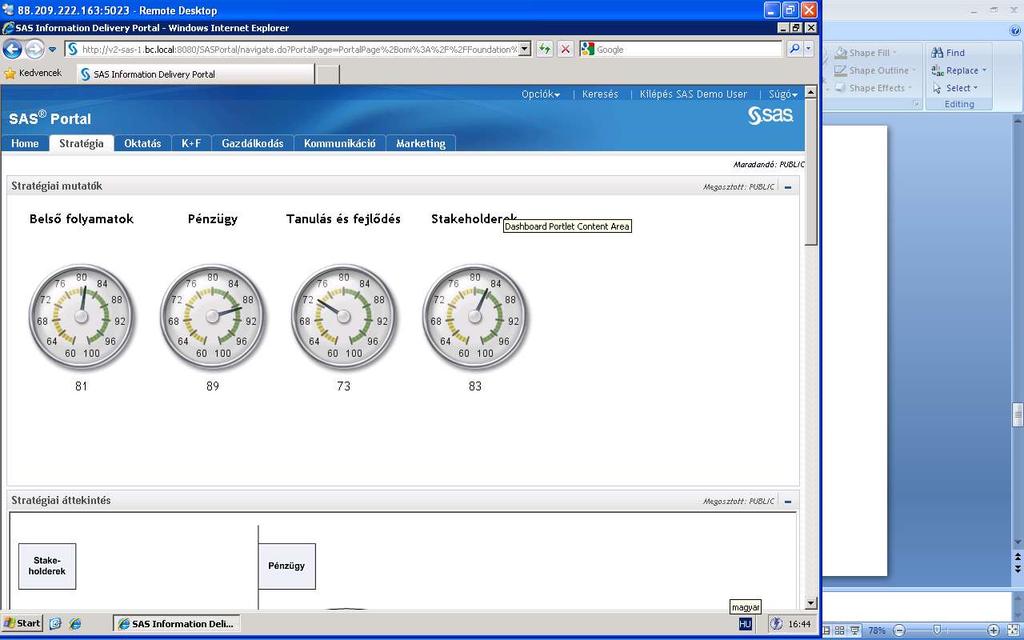This screenshot has height=640, width=1024.
Task: Collapse the Stratégiai mutatók portlet
Action: coord(788,187)
